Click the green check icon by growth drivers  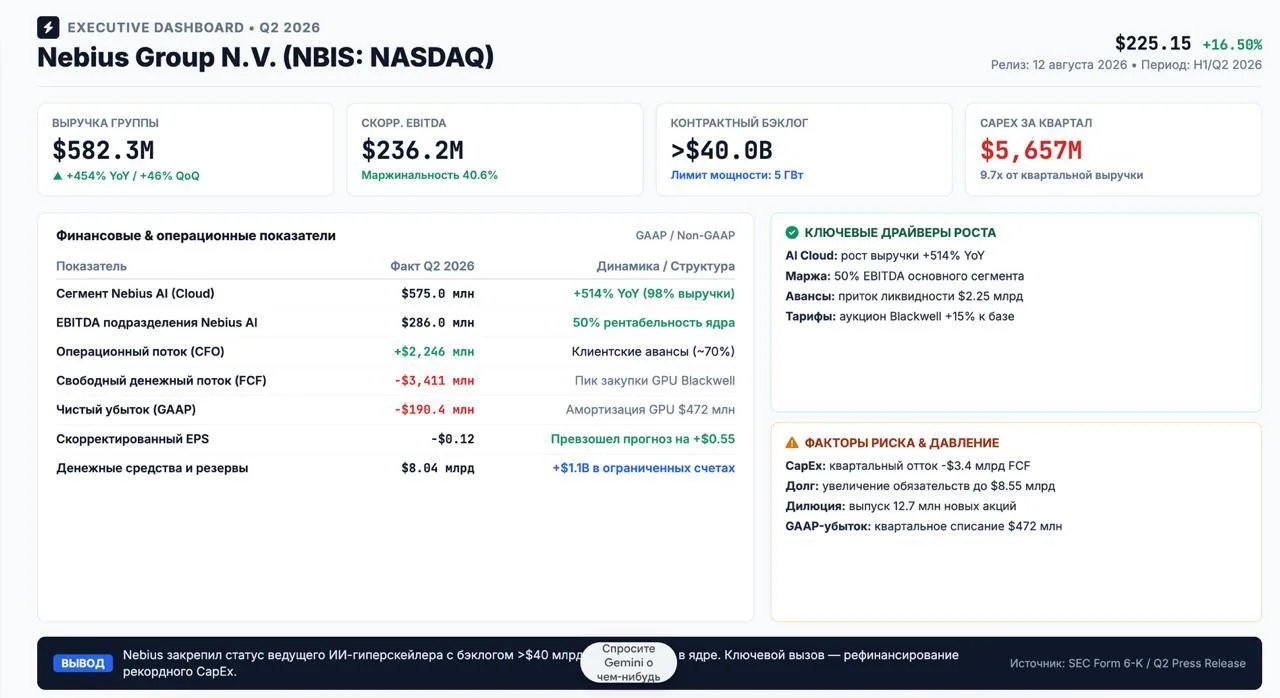tap(792, 232)
